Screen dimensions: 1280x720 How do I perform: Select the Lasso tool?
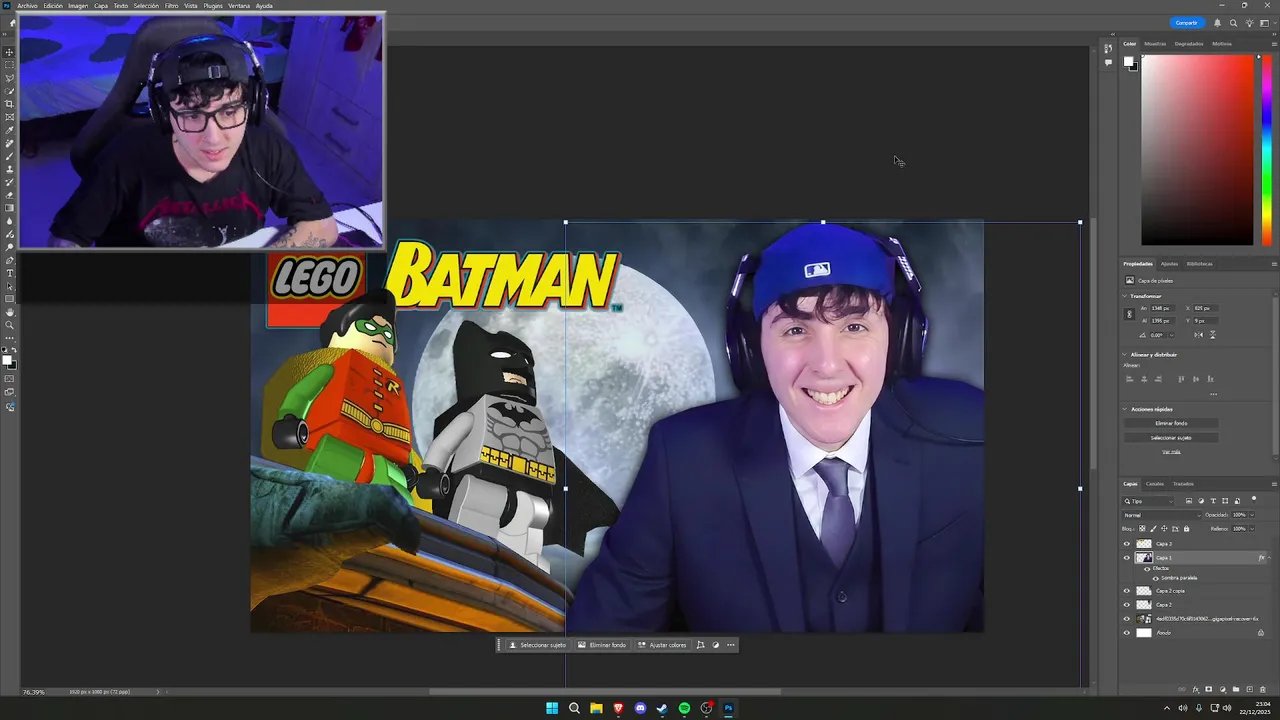(x=10, y=78)
